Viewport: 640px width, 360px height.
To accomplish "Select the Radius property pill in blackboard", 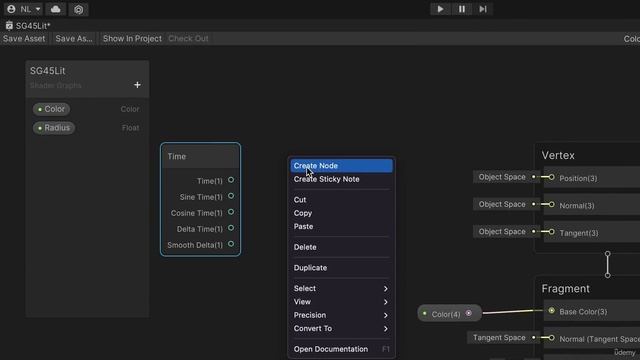I will (54, 128).
